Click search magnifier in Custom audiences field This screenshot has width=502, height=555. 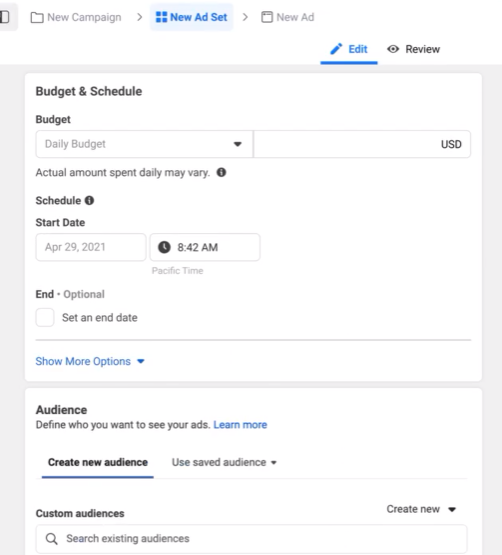(52, 539)
